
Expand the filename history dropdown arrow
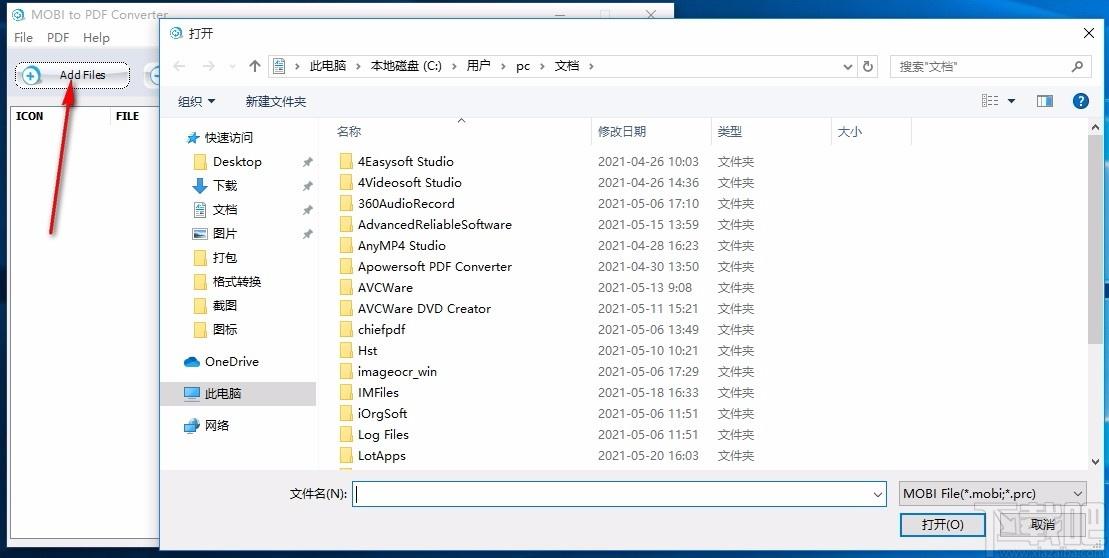(x=878, y=494)
